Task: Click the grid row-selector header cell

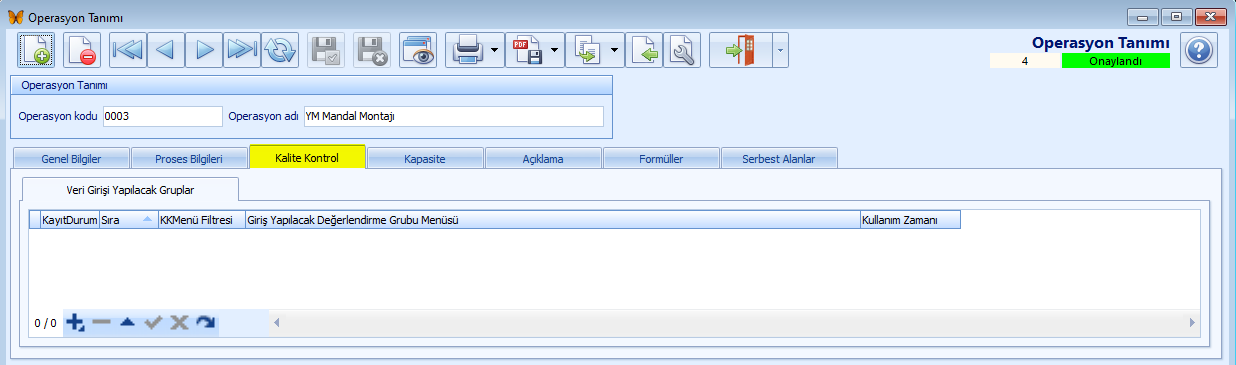Action: point(35,220)
